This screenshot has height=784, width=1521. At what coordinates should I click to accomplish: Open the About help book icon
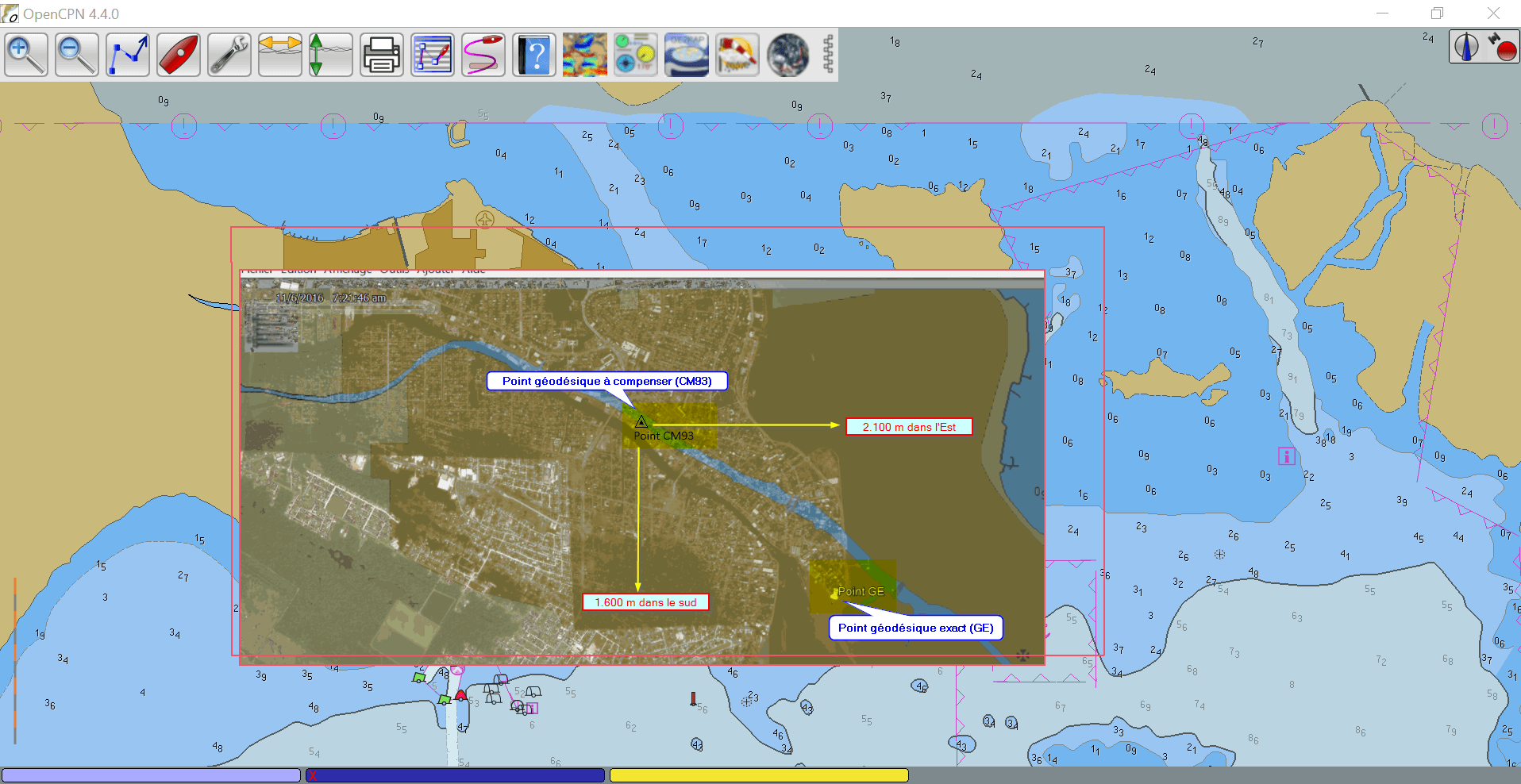pos(534,55)
